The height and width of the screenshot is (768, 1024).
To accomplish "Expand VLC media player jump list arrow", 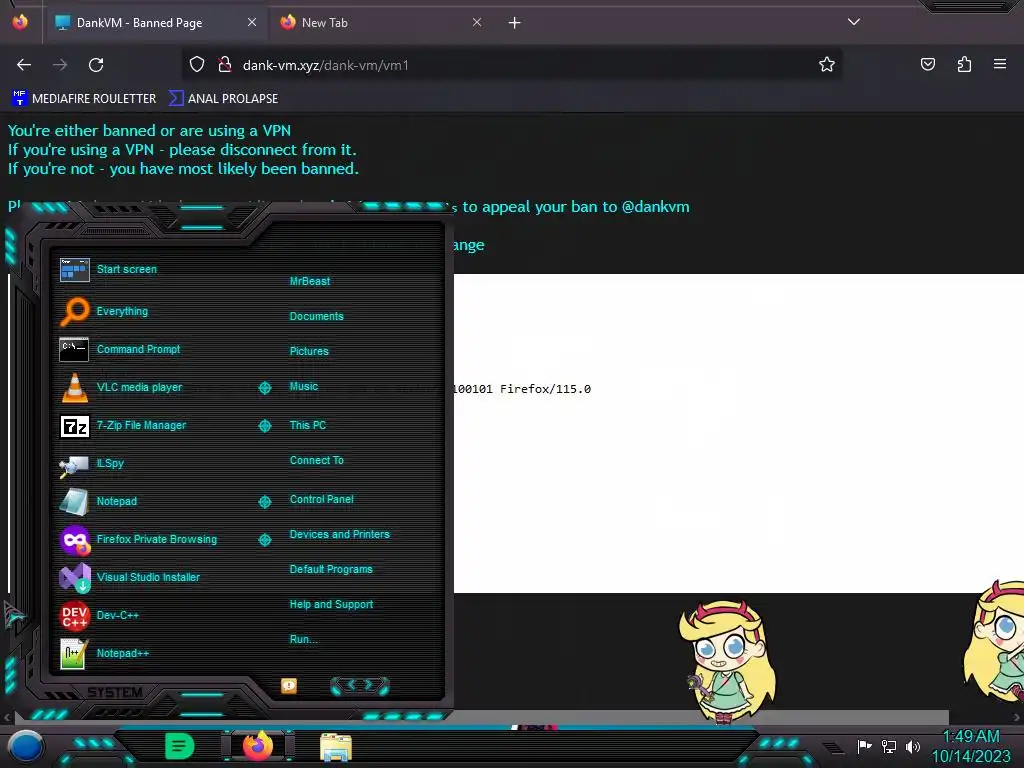I will [264, 388].
